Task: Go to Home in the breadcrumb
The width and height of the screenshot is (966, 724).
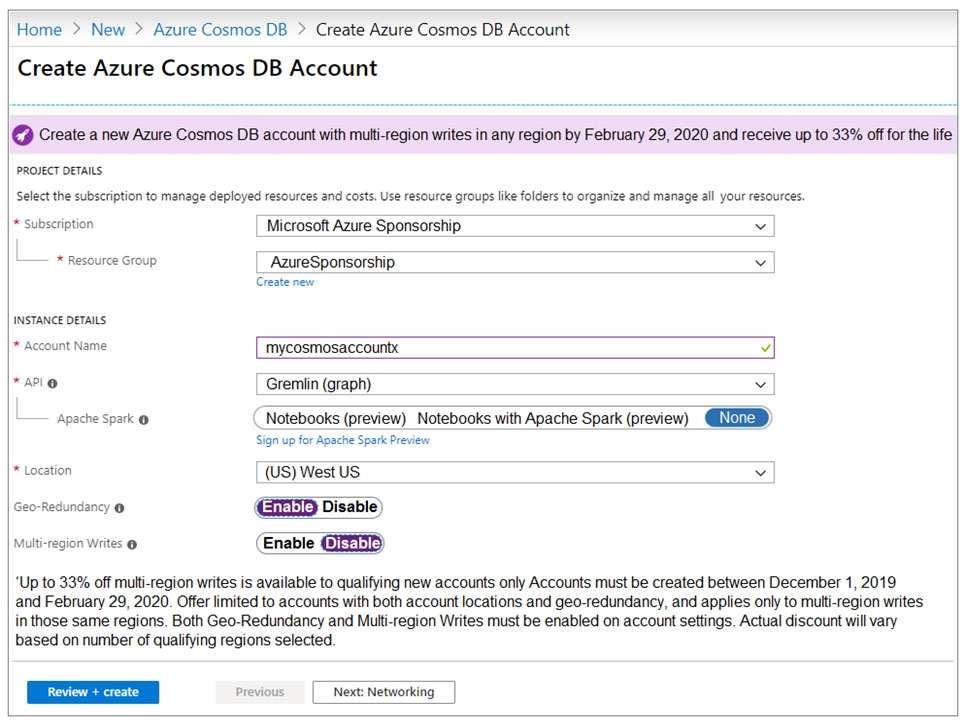Action: [x=39, y=30]
